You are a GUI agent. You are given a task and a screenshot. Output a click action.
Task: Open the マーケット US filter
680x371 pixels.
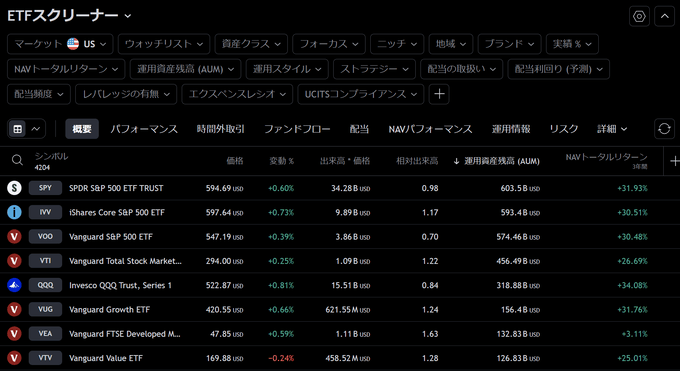click(x=60, y=44)
